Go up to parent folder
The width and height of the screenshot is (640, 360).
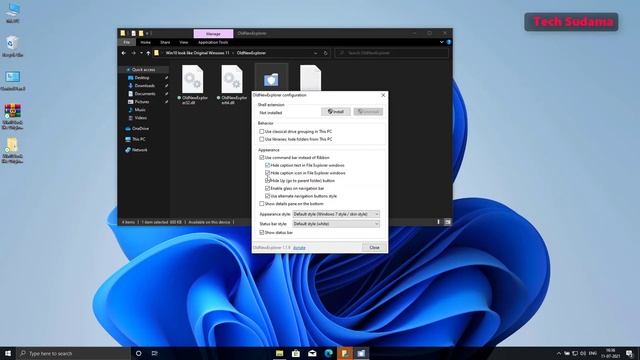[x=148, y=53]
